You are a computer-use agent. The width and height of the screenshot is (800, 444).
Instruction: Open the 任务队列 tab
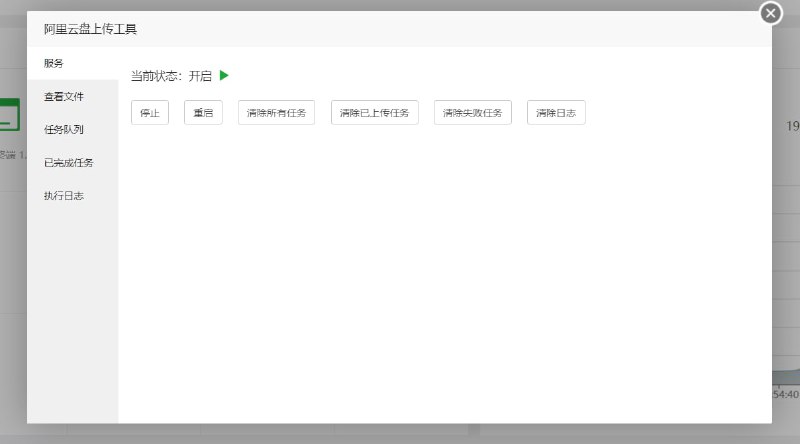click(x=73, y=130)
